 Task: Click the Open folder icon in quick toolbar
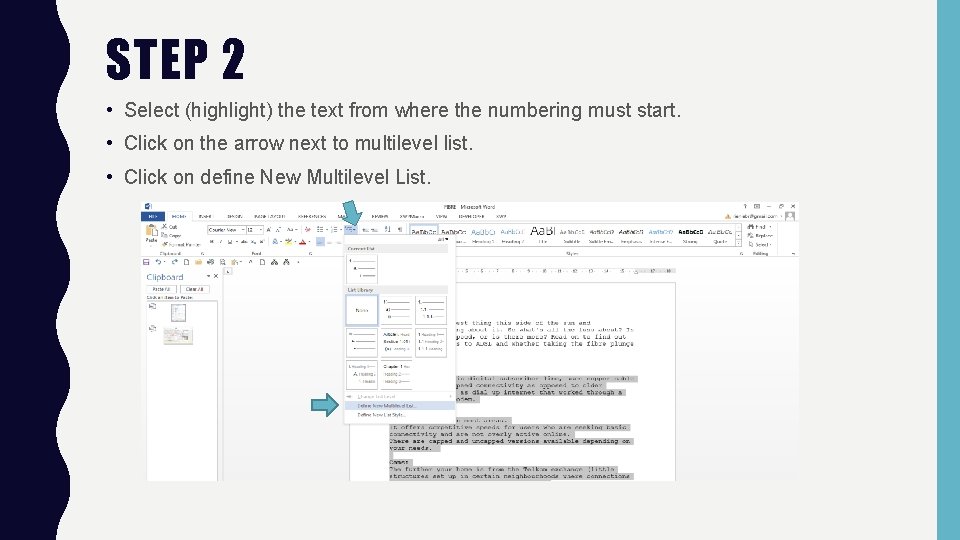pos(199,262)
